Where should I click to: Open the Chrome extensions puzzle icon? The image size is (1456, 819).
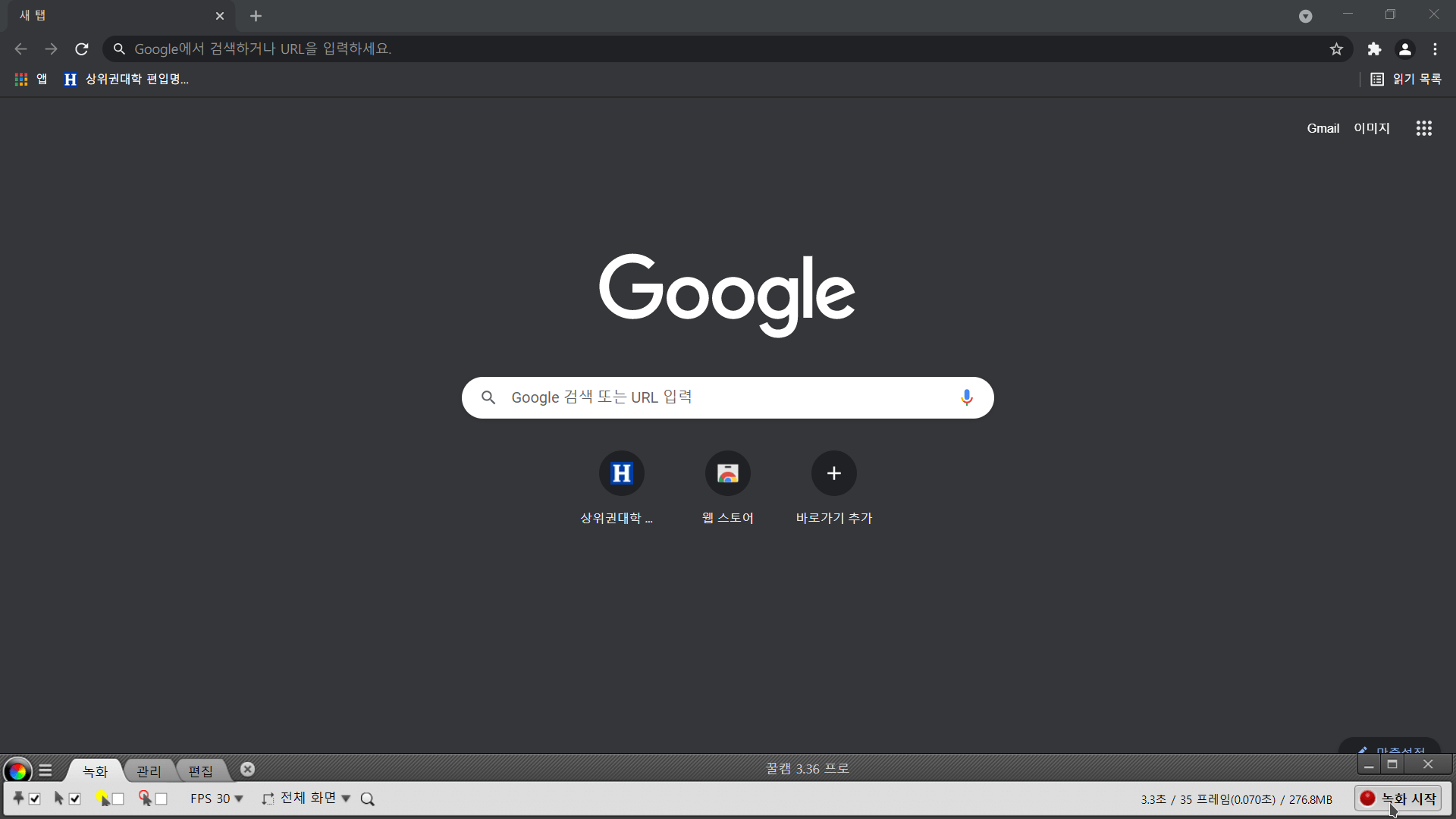[1374, 49]
